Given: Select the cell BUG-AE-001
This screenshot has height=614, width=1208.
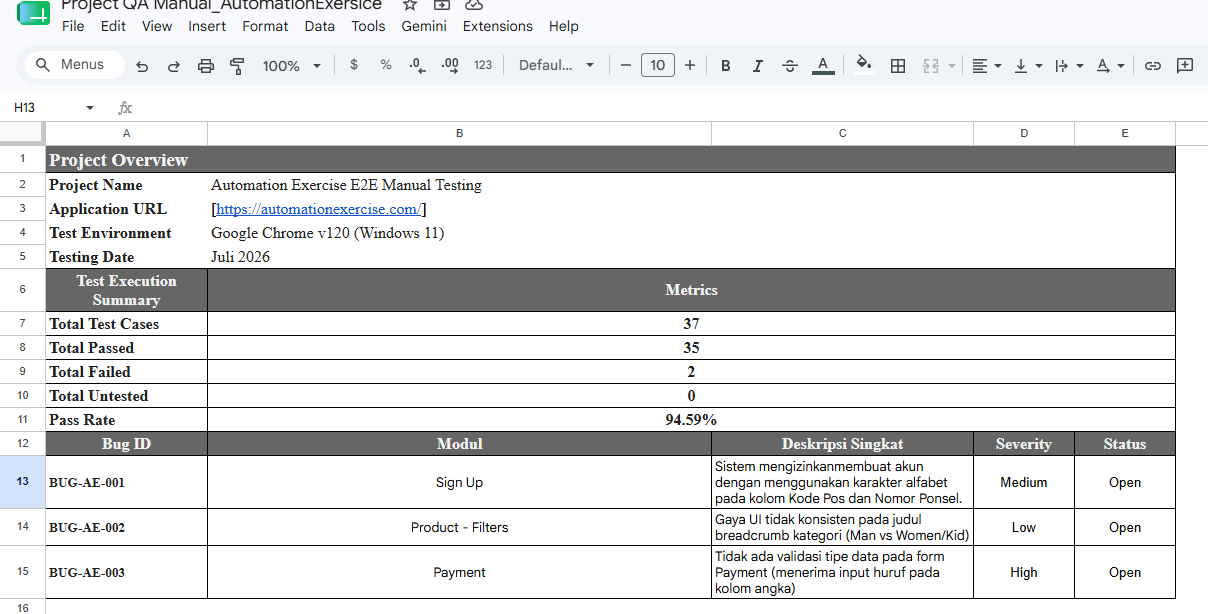Looking at the screenshot, I should (x=126, y=482).
